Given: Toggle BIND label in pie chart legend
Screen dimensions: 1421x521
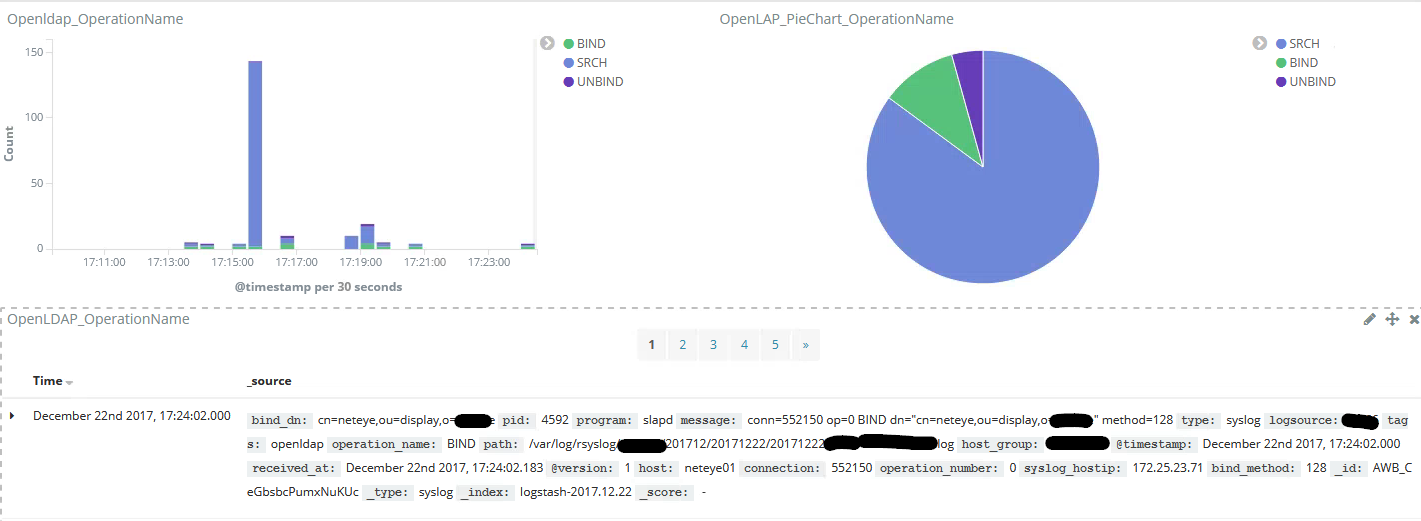Looking at the screenshot, I should (1304, 63).
